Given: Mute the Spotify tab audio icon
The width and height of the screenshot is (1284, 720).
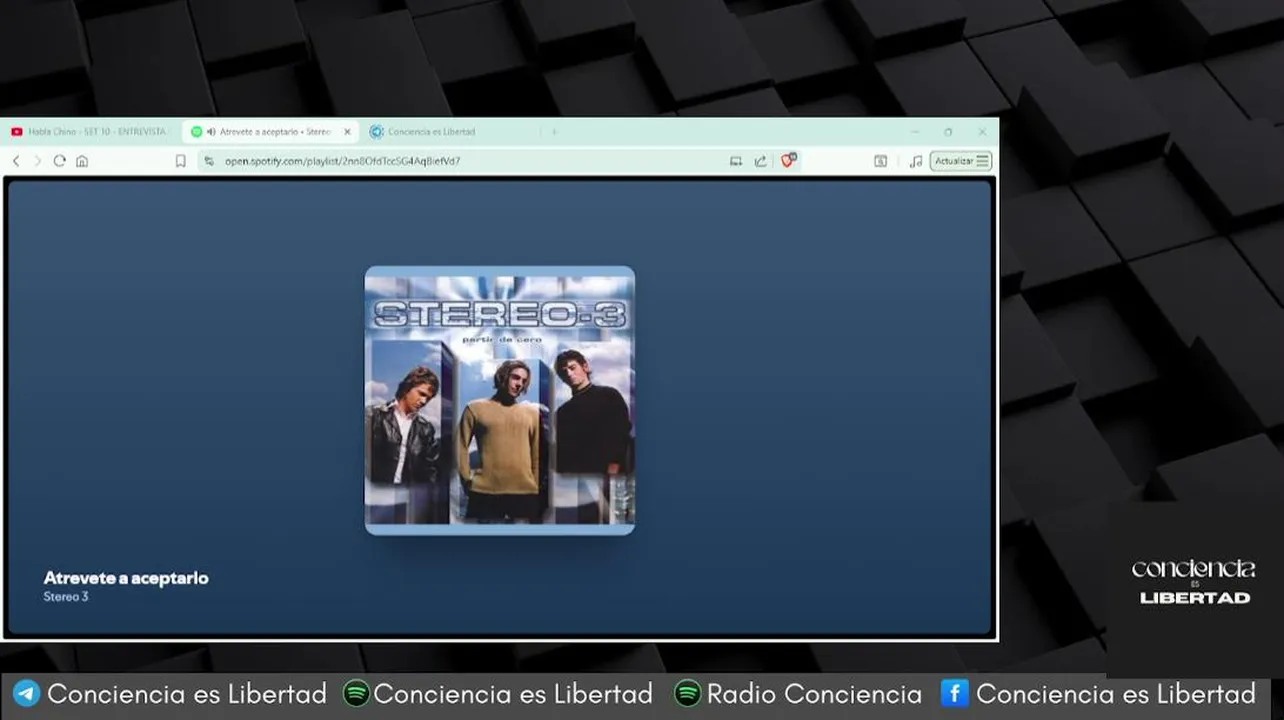Looking at the screenshot, I should coord(211,132).
